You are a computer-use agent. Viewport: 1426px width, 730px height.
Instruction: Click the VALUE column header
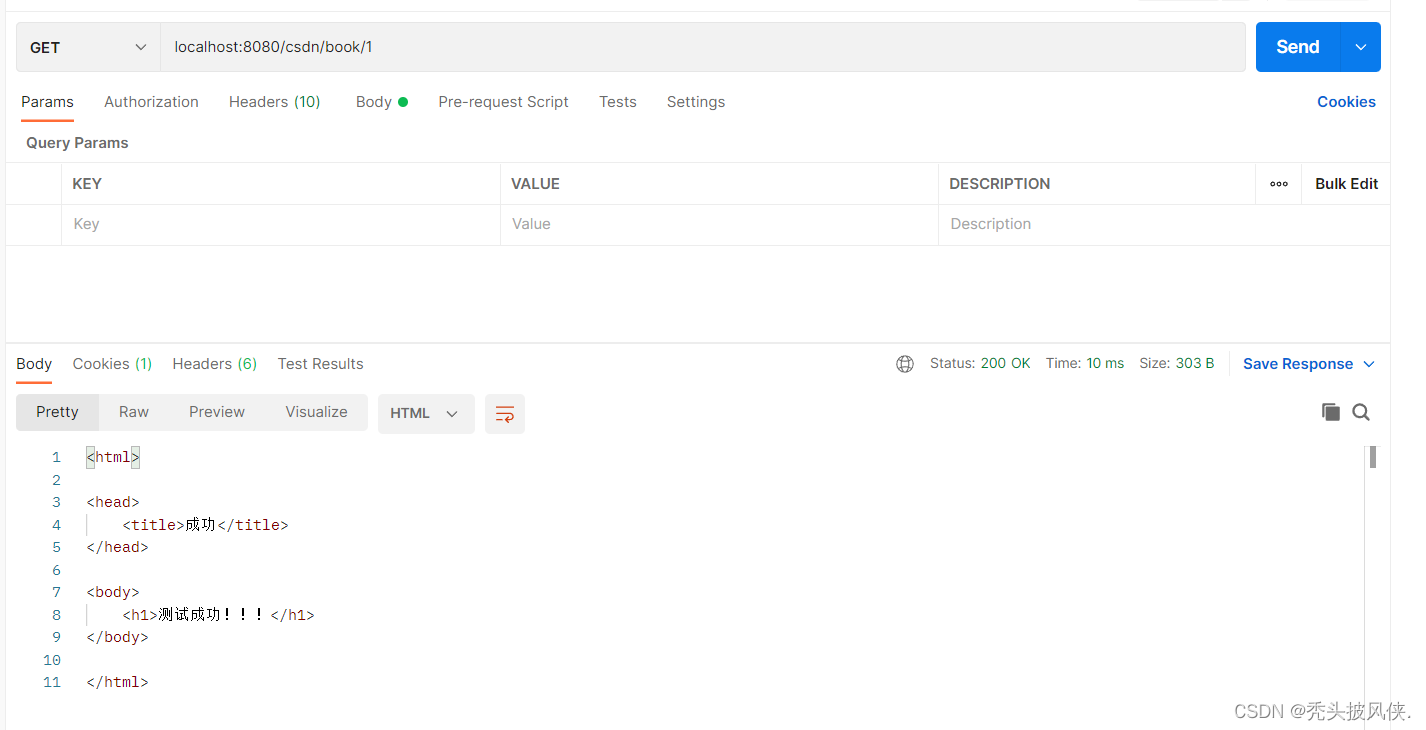click(x=535, y=184)
